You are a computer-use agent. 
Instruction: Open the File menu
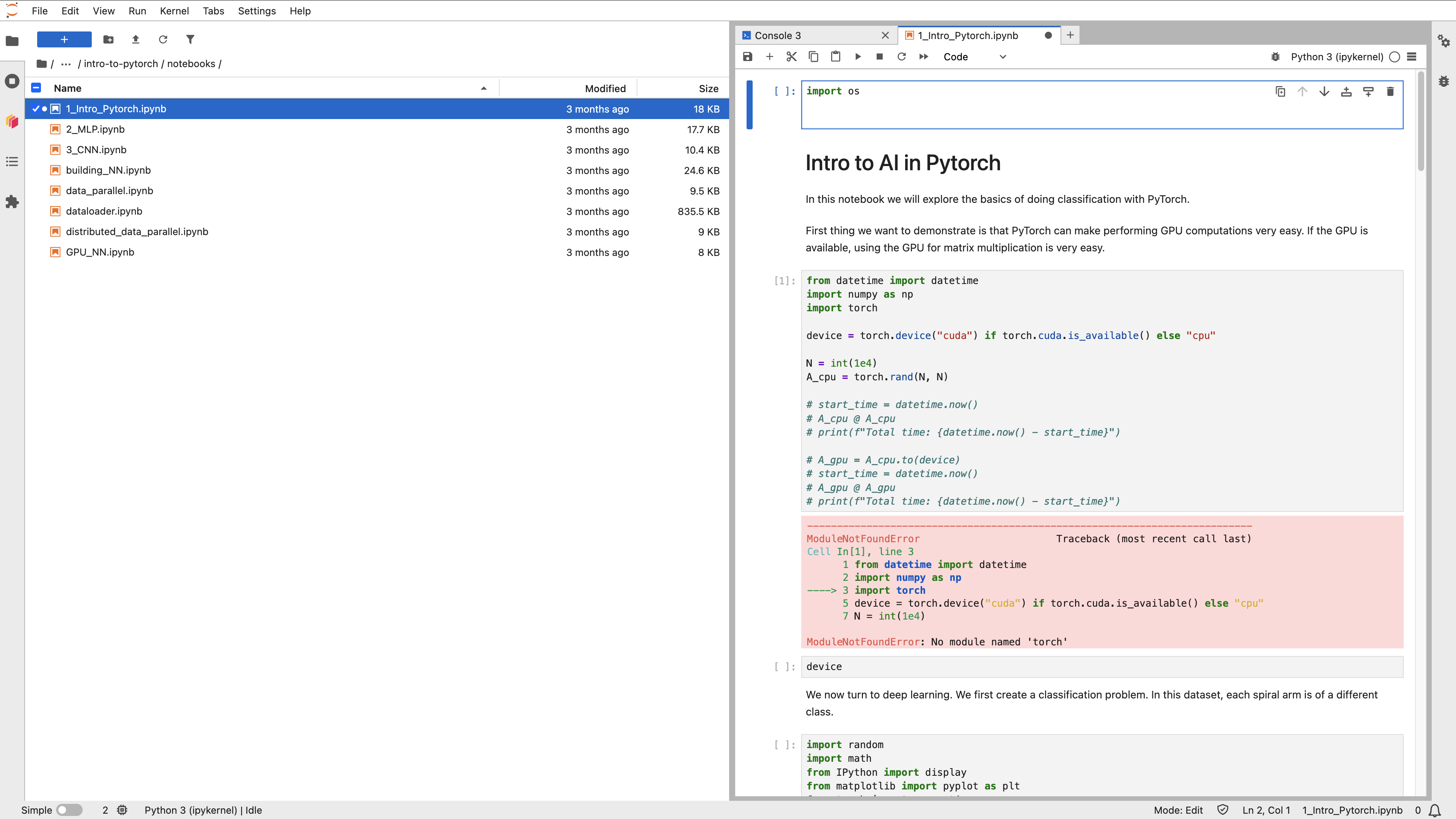click(39, 11)
